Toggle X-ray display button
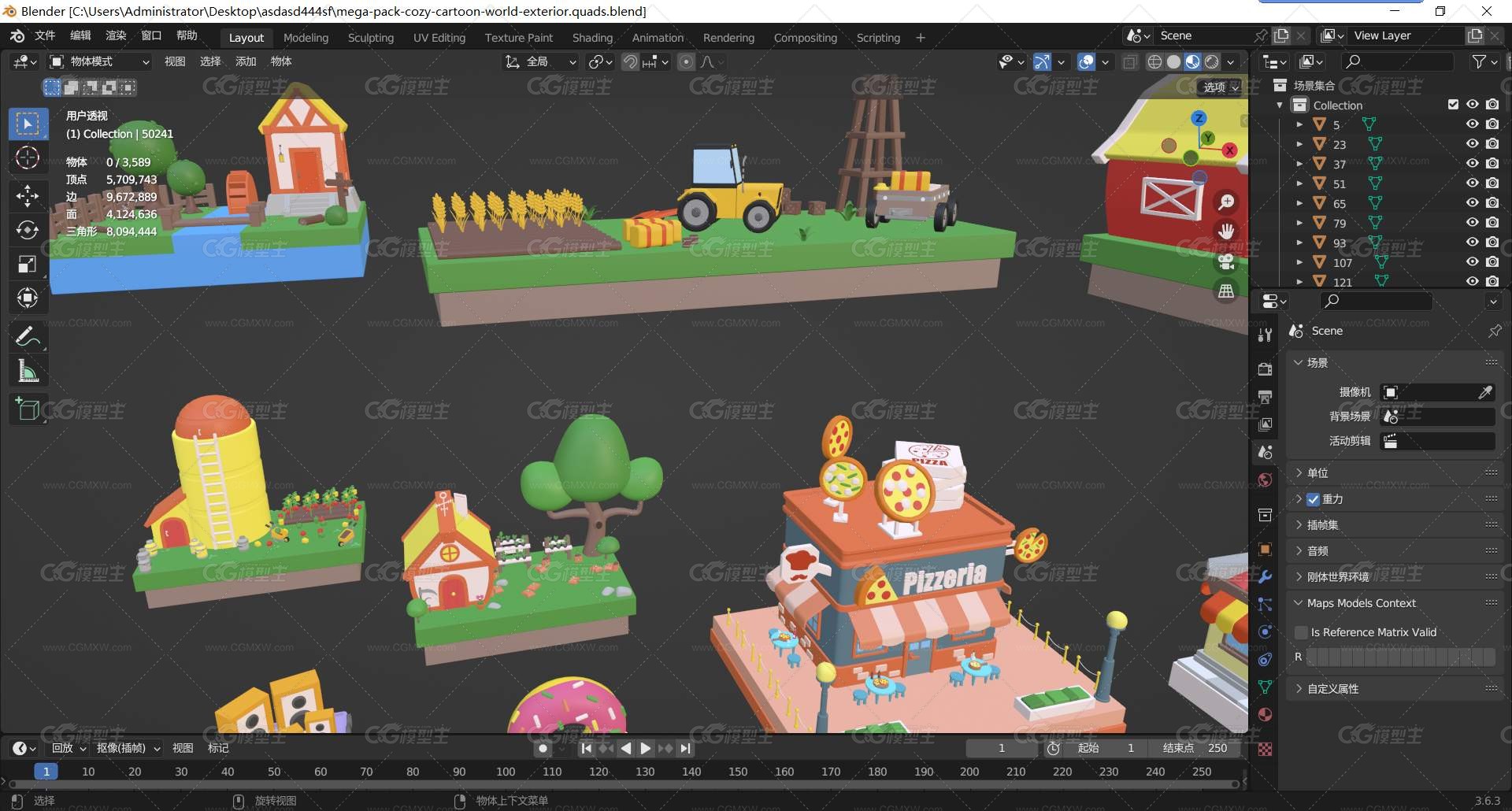The height and width of the screenshot is (811, 1512). 1130,61
